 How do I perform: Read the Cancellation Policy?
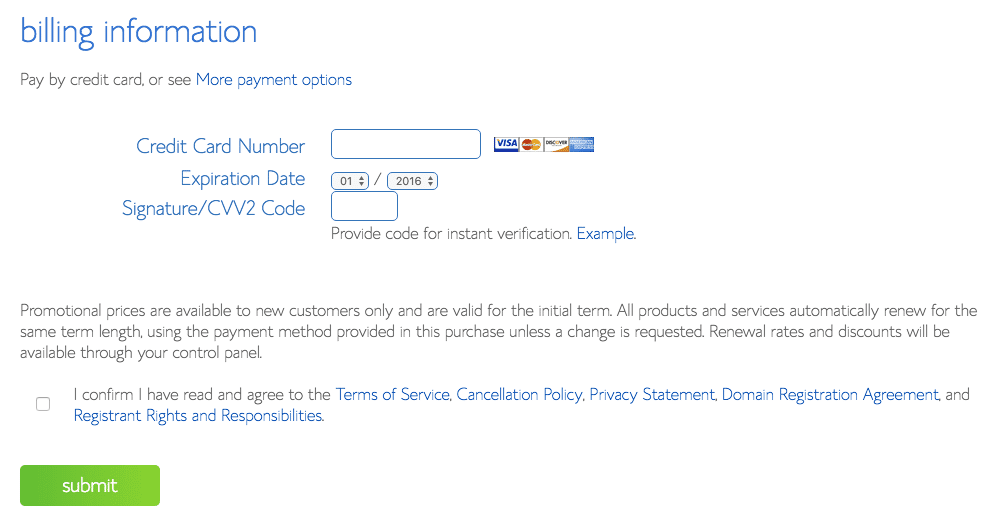pos(519,395)
